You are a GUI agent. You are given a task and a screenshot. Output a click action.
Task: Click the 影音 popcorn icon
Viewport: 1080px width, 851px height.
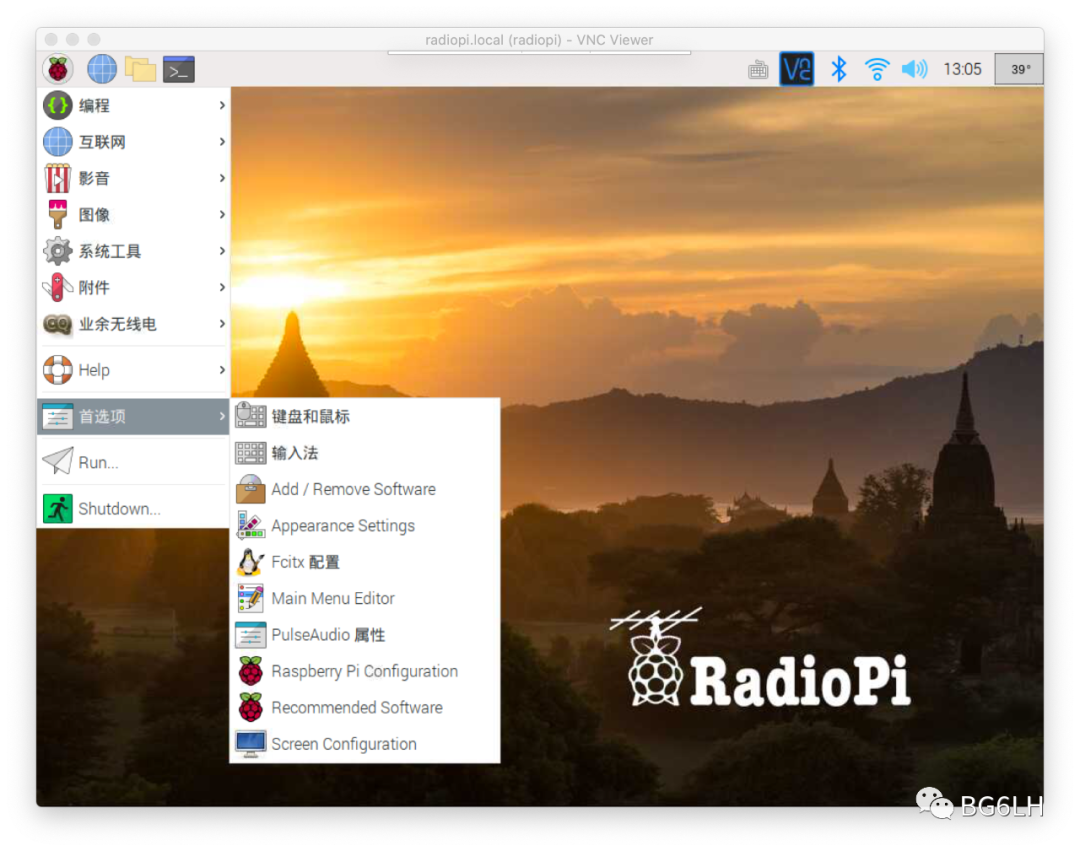pos(58,178)
